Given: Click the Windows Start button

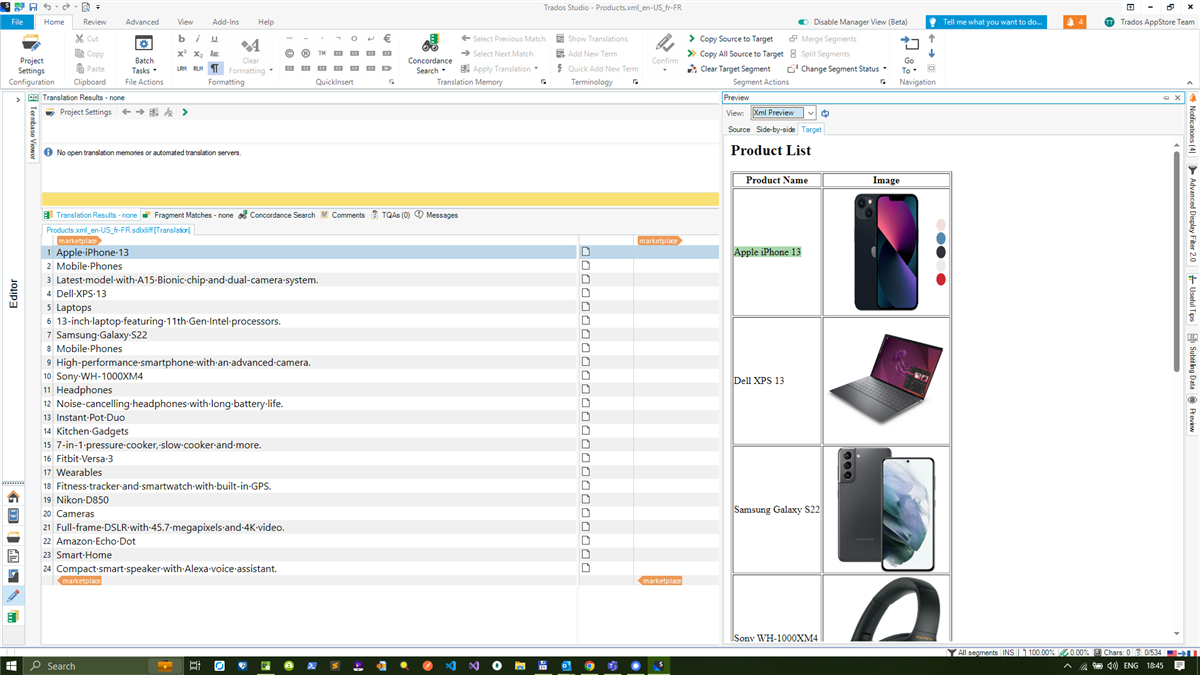Looking at the screenshot, I should pyautogui.click(x=12, y=665).
